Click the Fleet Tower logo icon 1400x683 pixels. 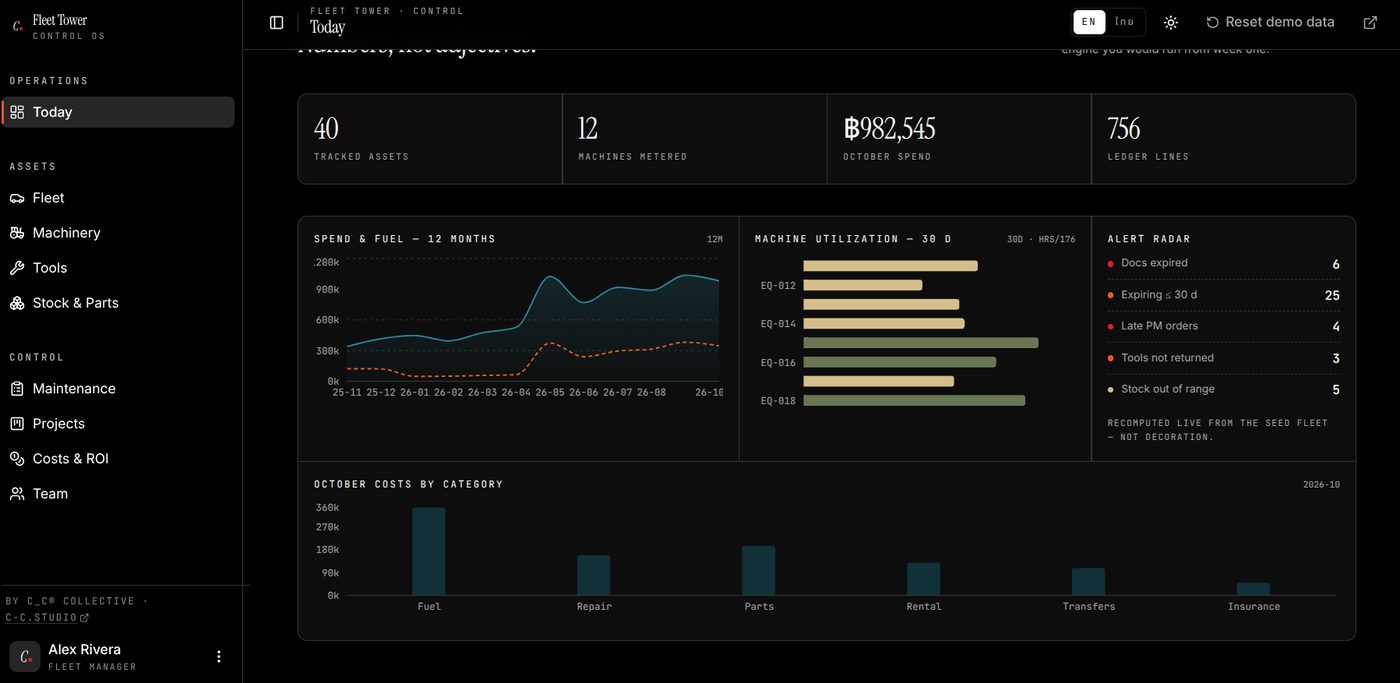tap(17, 27)
